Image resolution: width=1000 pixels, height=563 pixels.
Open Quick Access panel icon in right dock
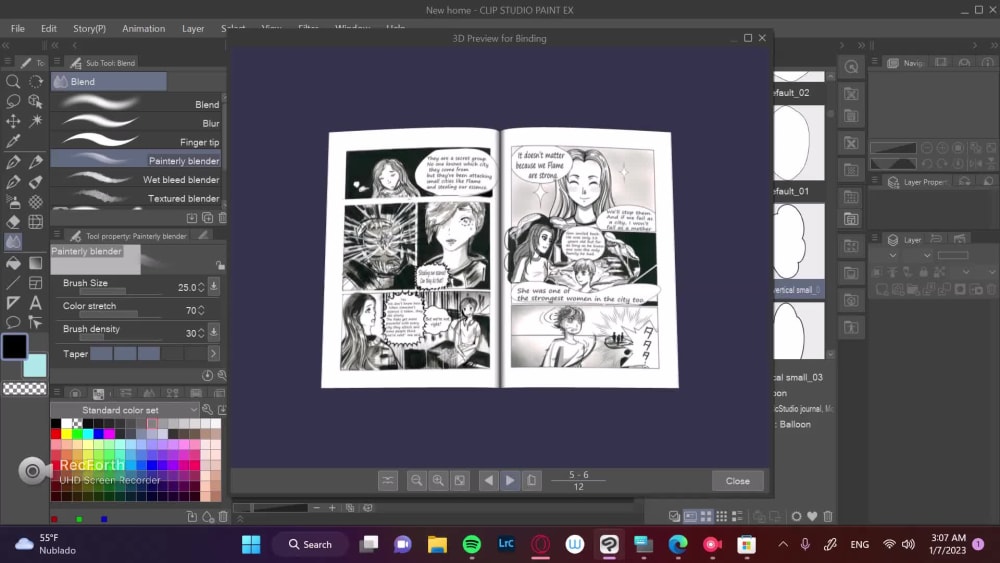(x=851, y=67)
